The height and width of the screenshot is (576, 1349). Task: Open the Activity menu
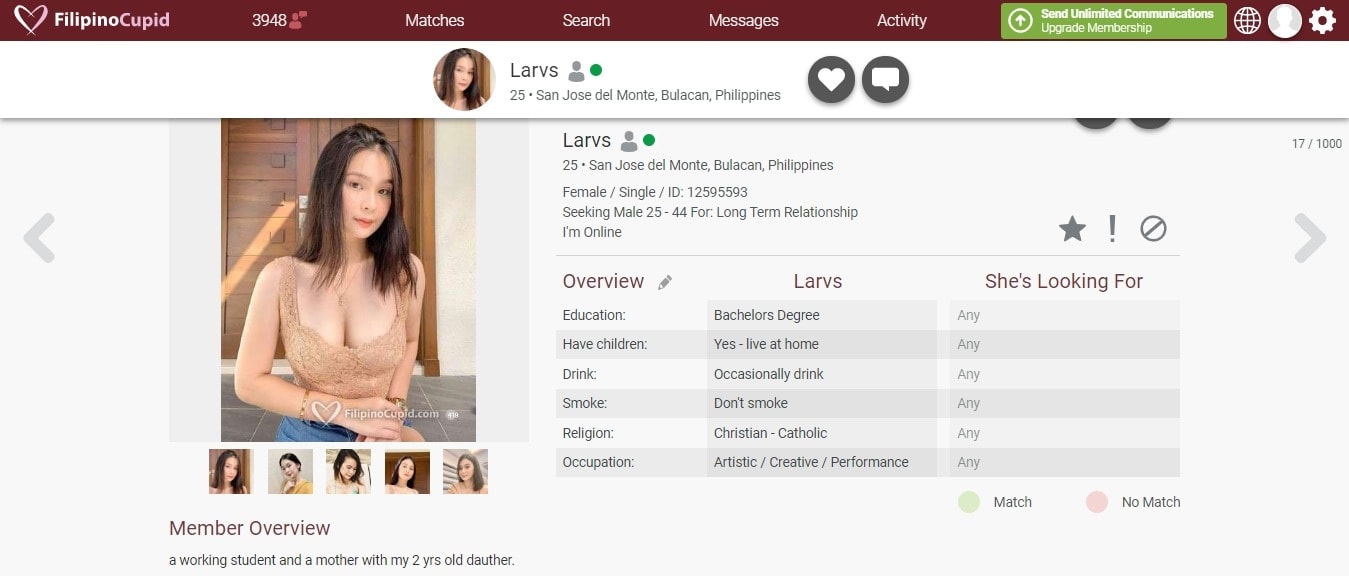[x=901, y=20]
